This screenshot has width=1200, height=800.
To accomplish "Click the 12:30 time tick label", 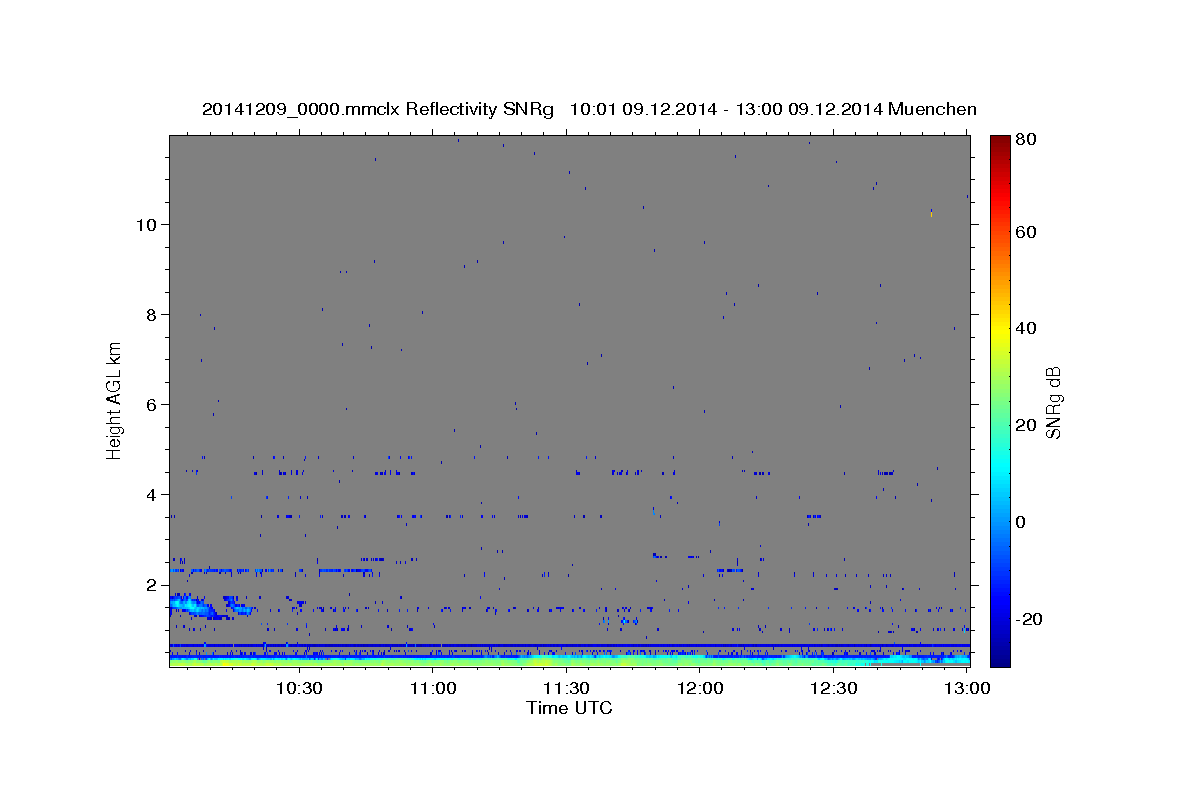I will pyautogui.click(x=833, y=689).
